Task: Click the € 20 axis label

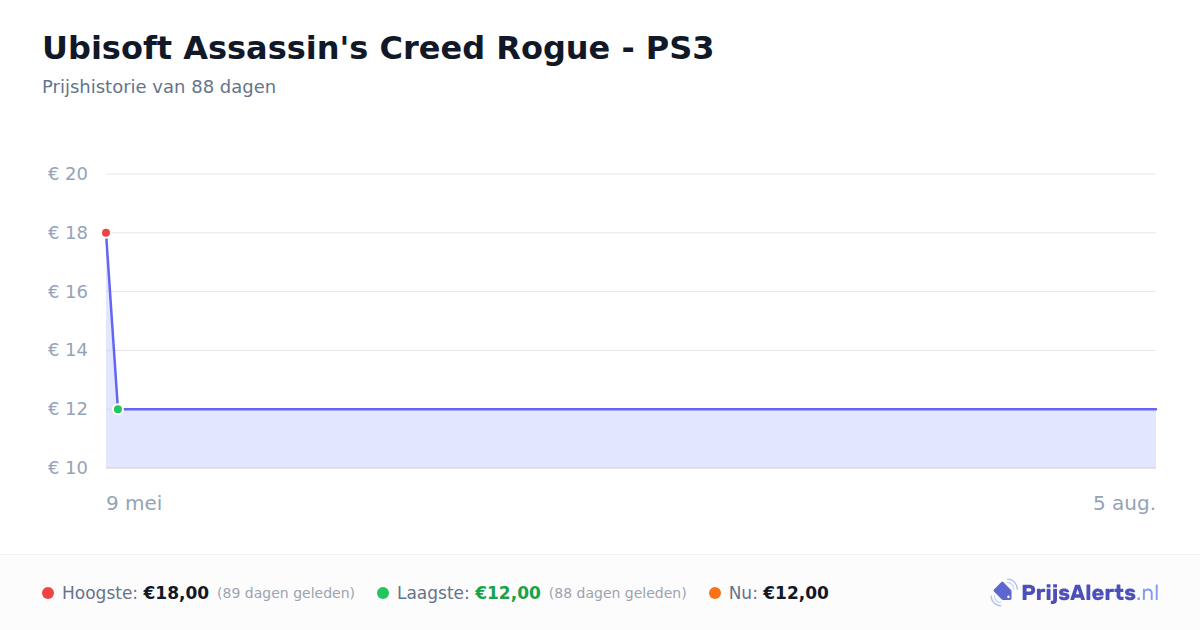Action: coord(68,174)
